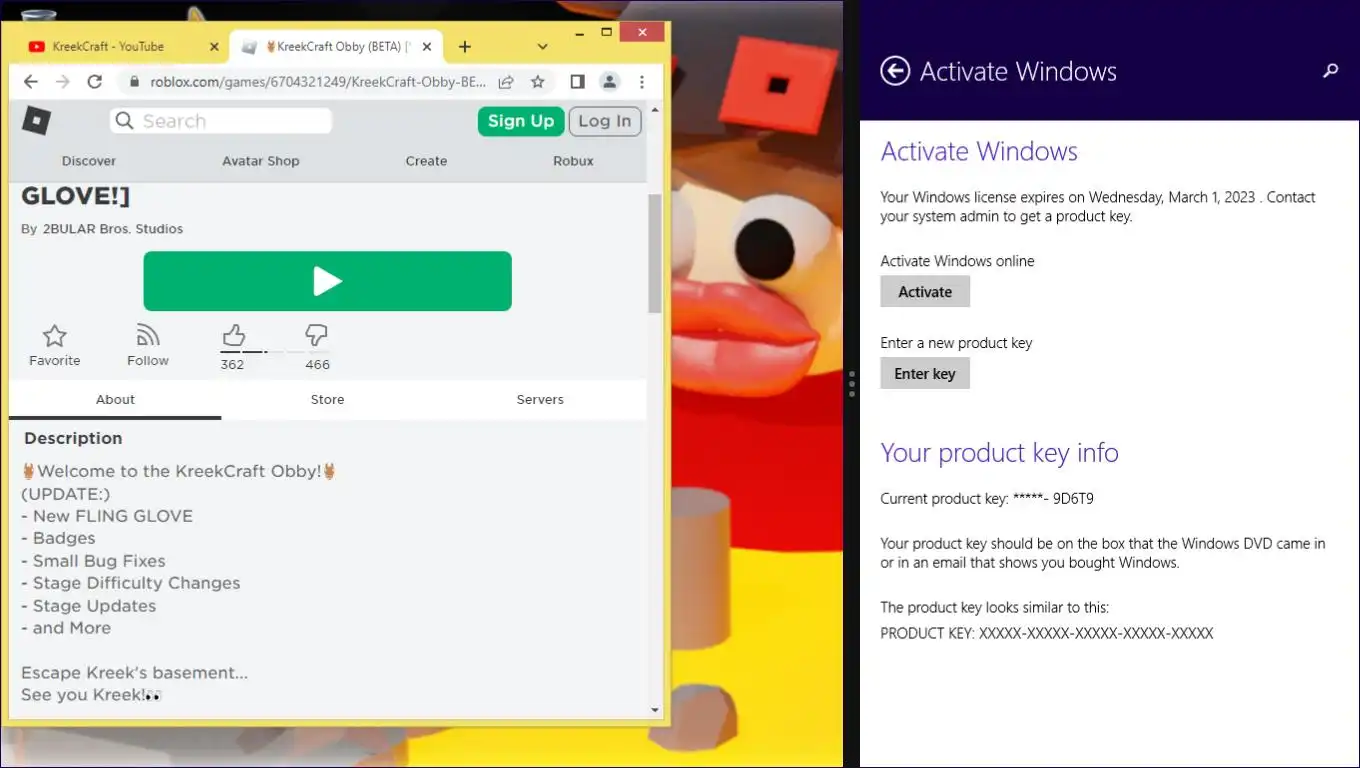
Task: Click '- Stage Difficulty Changes' line
Action: 131,583
